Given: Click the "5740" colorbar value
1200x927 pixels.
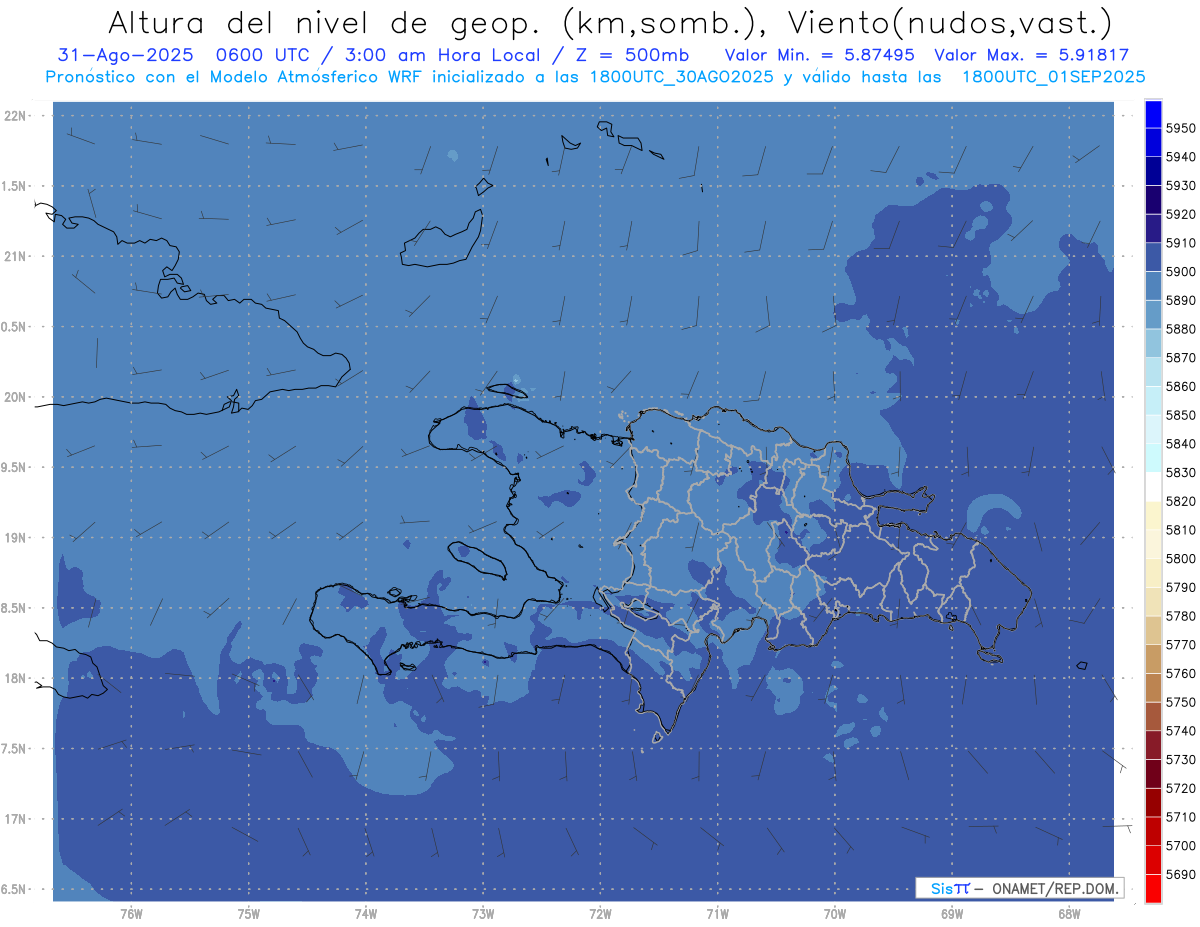Looking at the screenshot, I should point(1181,731).
